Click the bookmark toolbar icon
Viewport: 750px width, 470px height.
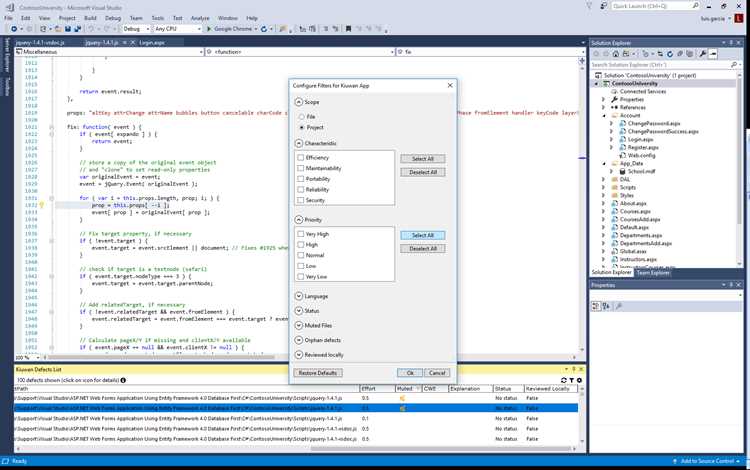pos(348,29)
